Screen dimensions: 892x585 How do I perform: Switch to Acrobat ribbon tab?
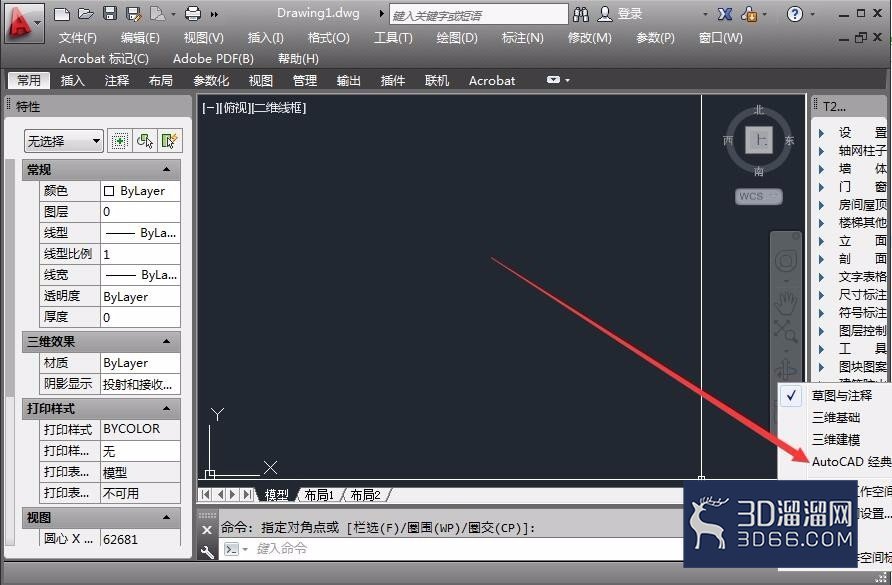492,81
